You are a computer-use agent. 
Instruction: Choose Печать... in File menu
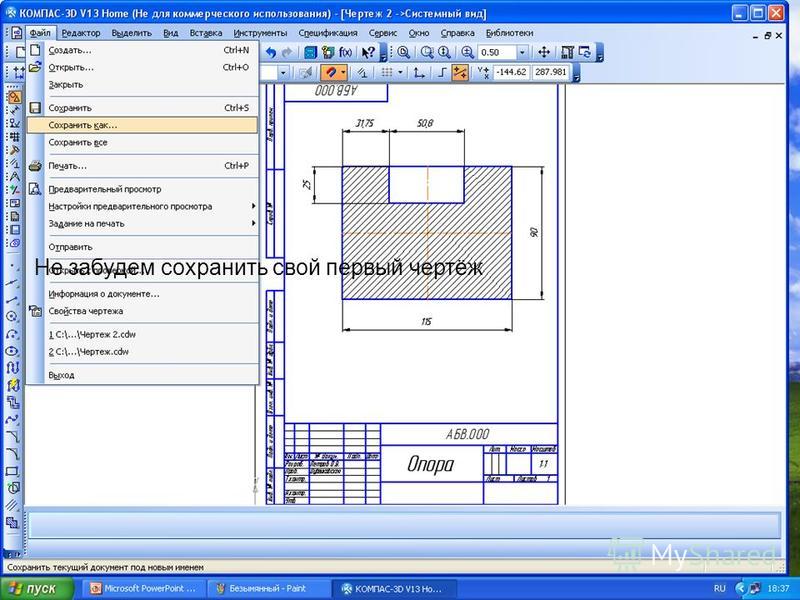(x=141, y=166)
